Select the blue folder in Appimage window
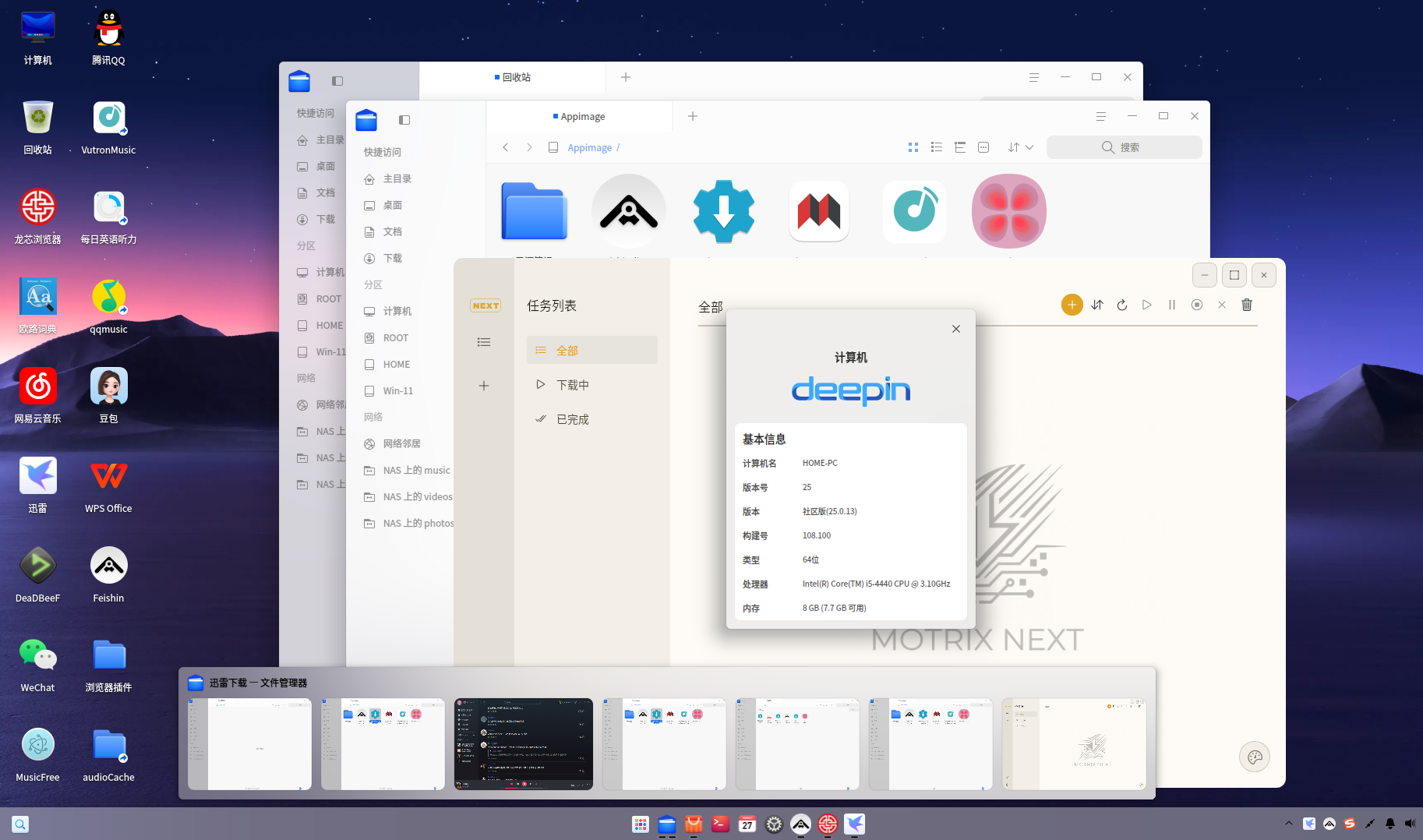 coord(534,210)
